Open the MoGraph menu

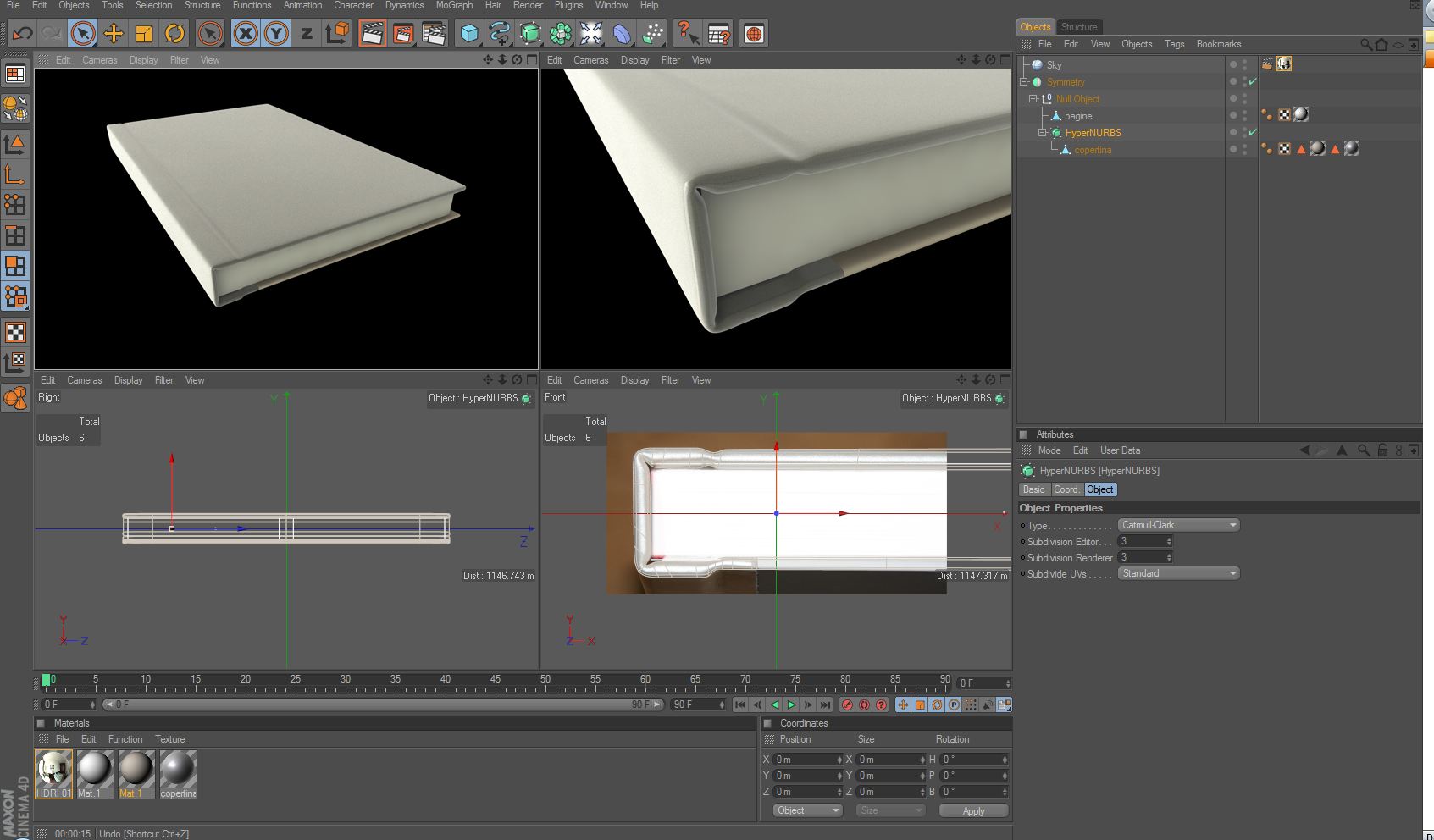point(454,5)
